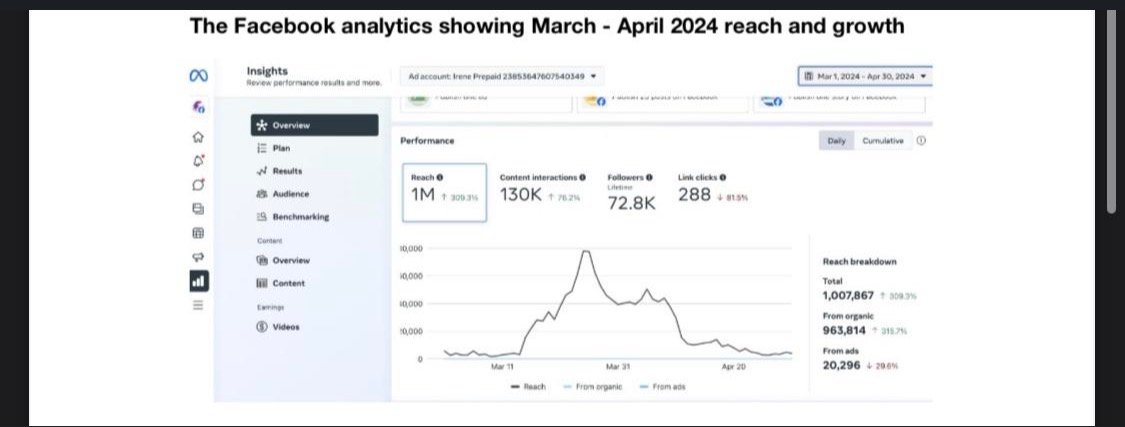Click the Reach breakdown heading
The height and width of the screenshot is (427, 1125).
click(x=860, y=262)
